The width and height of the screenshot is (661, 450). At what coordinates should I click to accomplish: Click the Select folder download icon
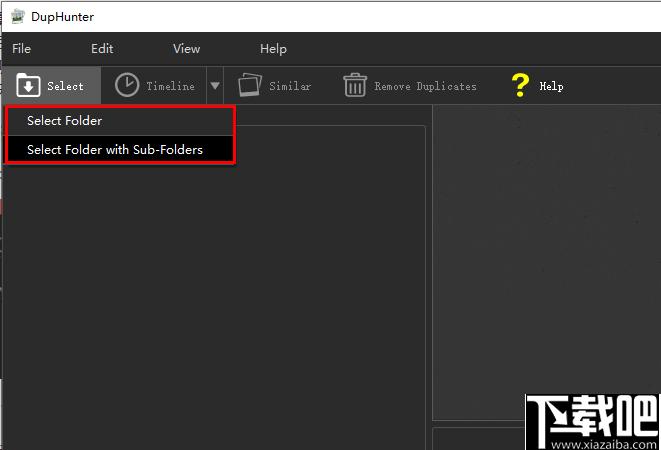28,85
